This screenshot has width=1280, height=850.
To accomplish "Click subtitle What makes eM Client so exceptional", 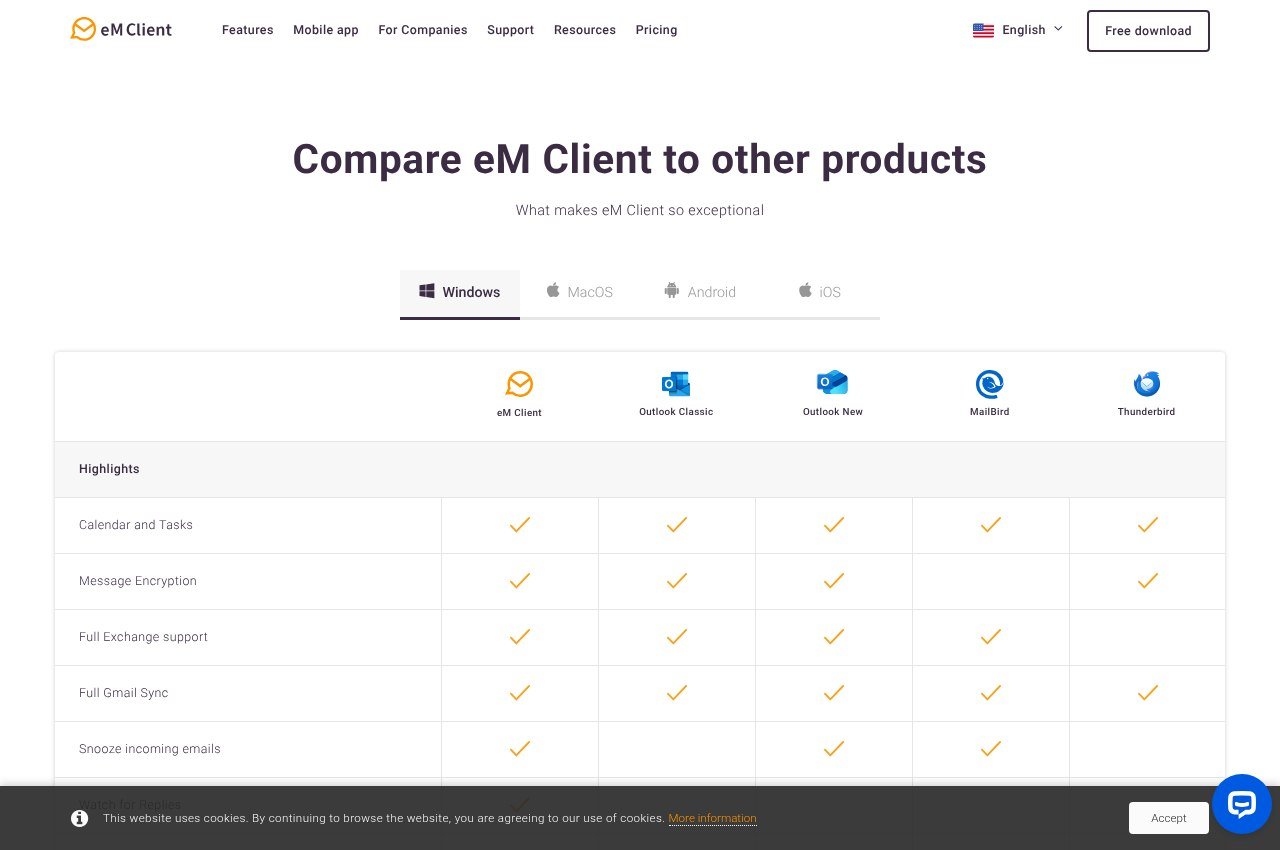I will tap(640, 210).
